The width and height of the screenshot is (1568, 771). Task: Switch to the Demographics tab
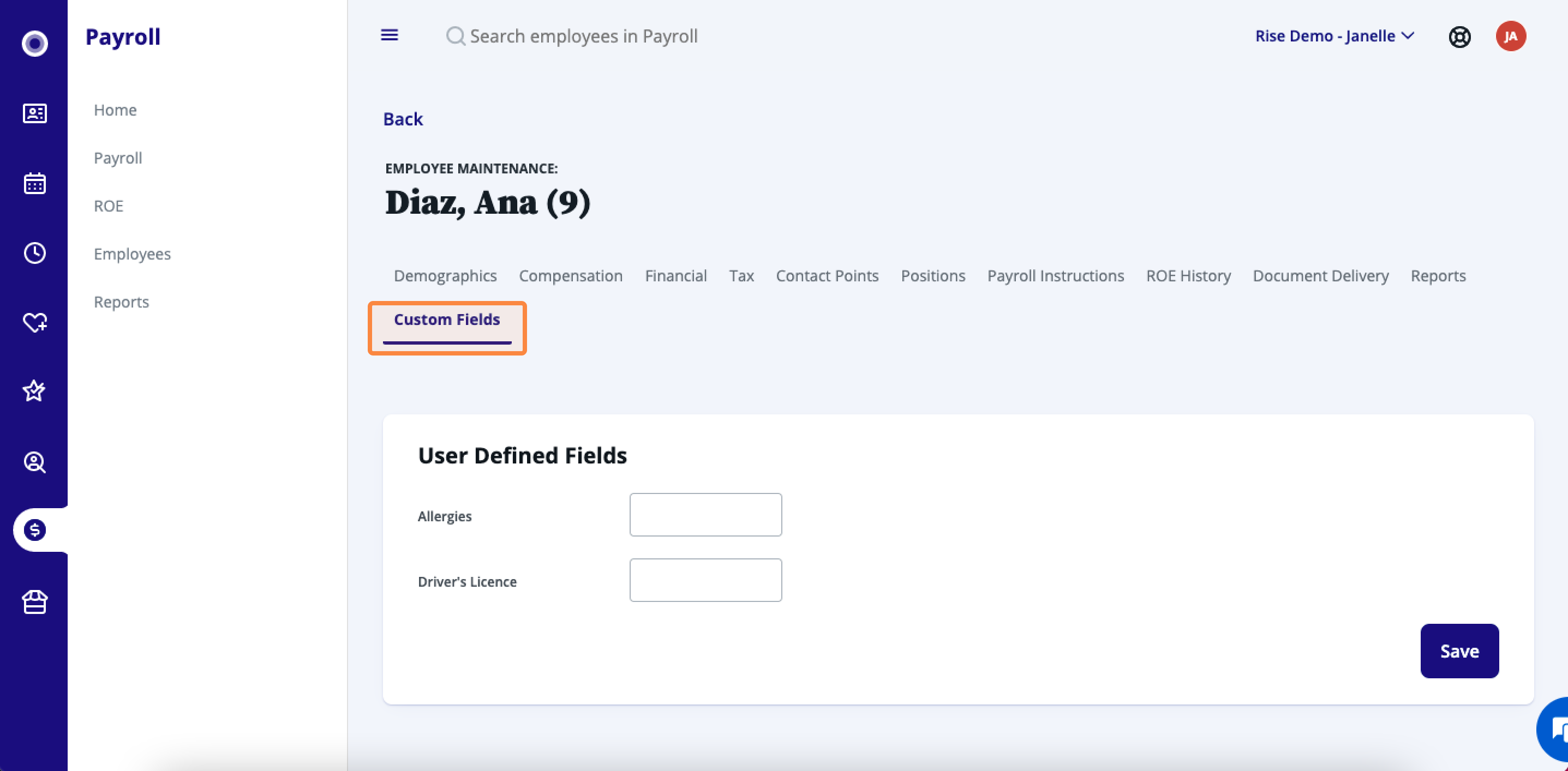click(445, 276)
